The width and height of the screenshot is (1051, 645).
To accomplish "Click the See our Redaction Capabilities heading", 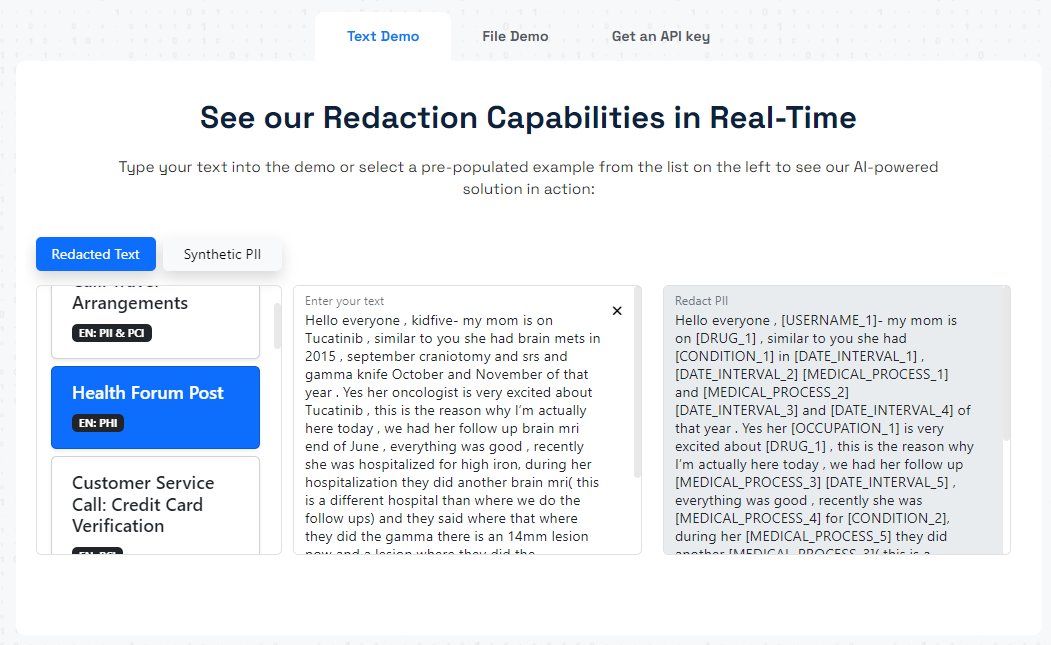I will (527, 117).
